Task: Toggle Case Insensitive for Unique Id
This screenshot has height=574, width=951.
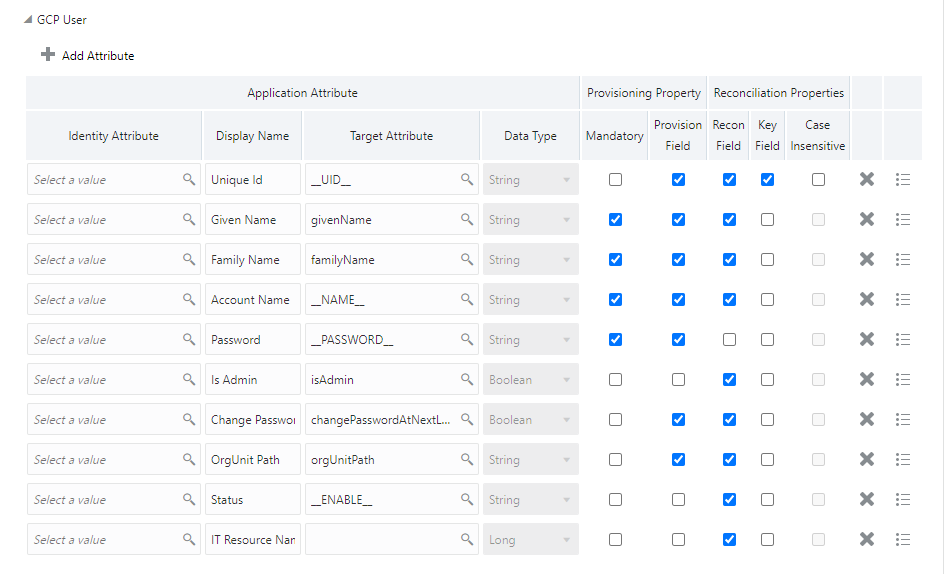Action: click(x=818, y=180)
